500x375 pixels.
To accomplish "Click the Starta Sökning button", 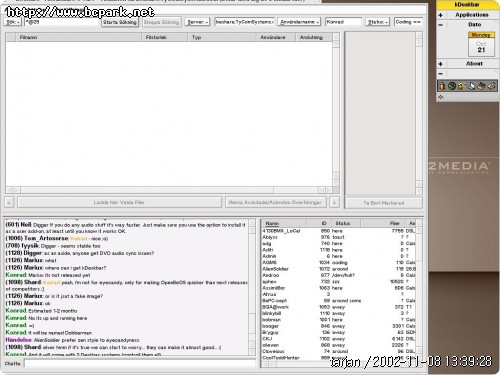I will point(120,22).
